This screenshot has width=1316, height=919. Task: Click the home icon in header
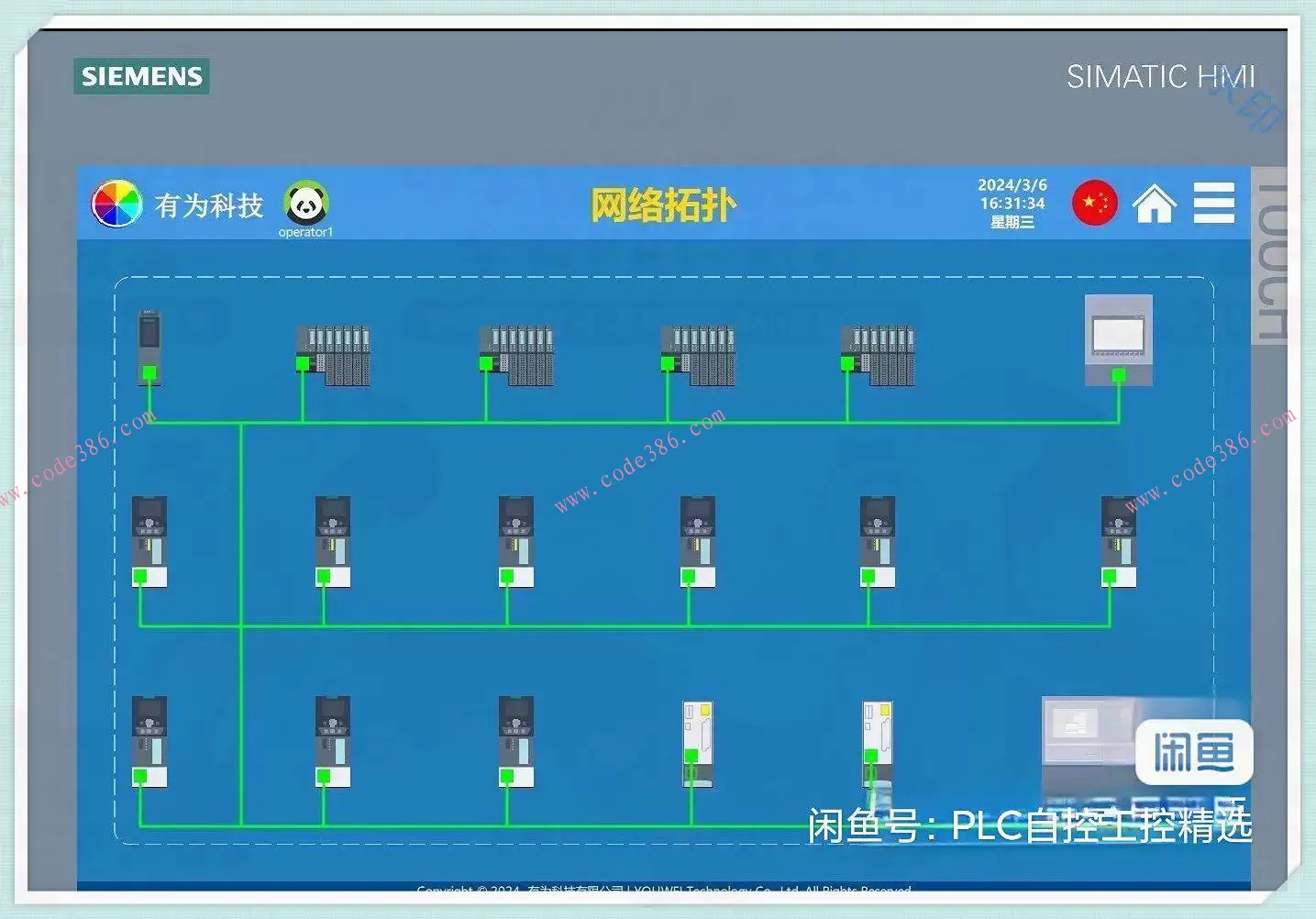tap(1154, 204)
